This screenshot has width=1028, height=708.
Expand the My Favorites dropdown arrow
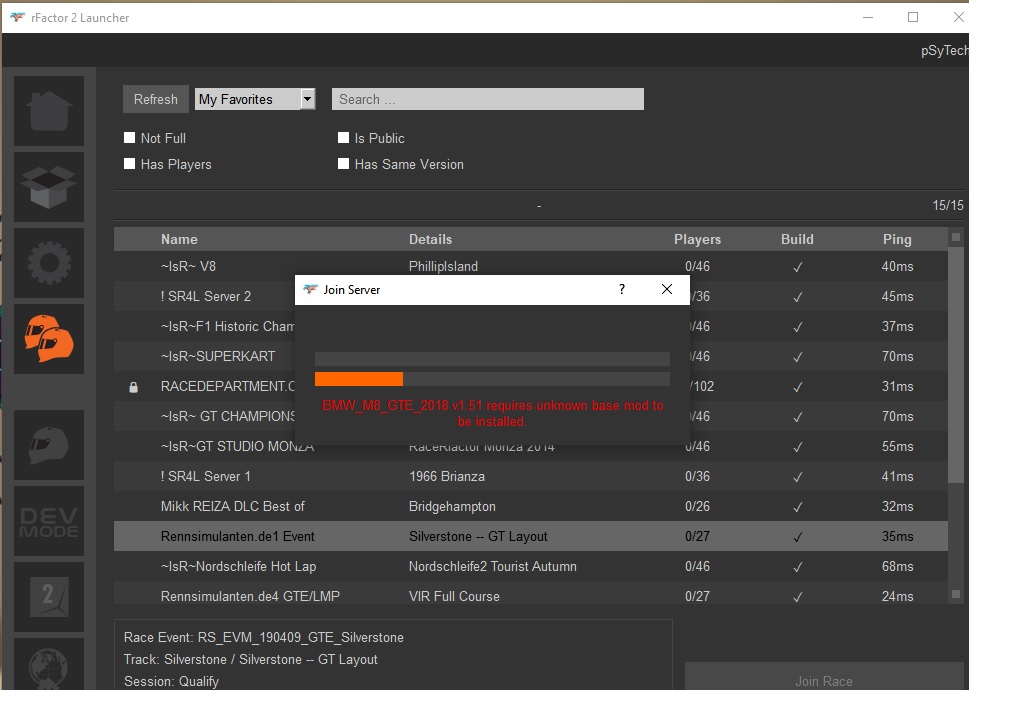click(x=308, y=99)
